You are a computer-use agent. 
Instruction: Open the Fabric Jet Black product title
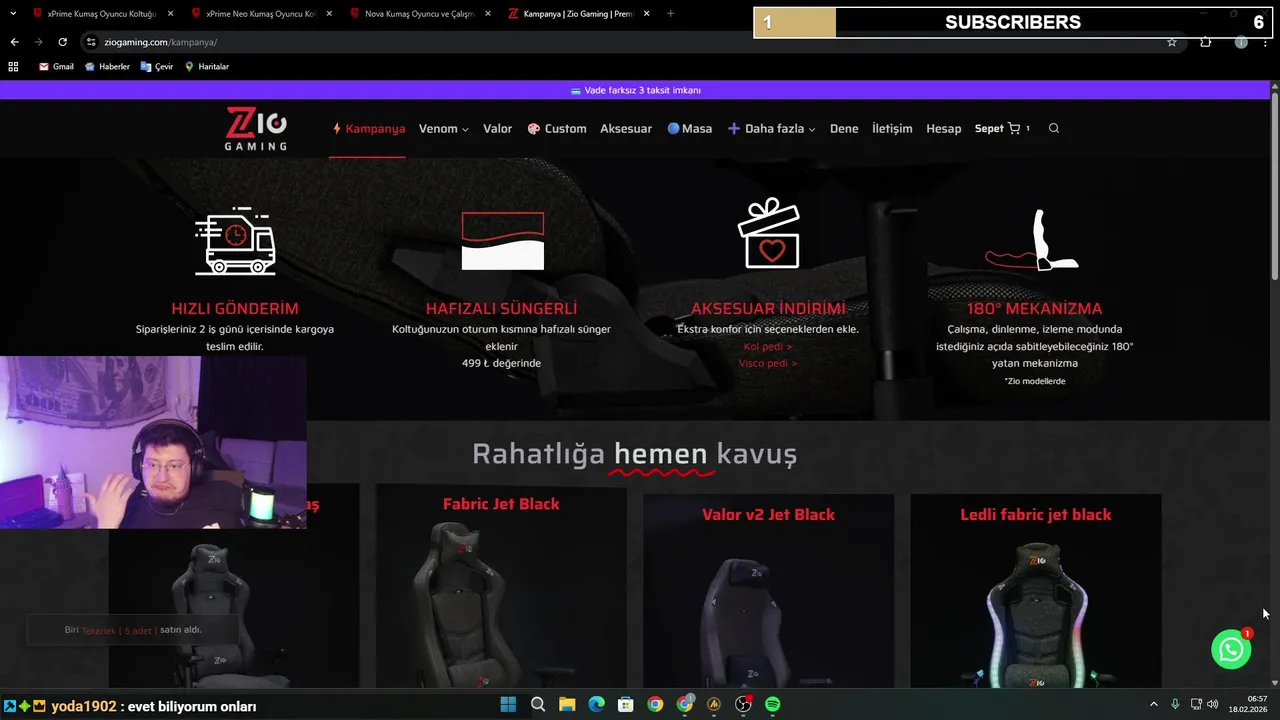(x=501, y=504)
